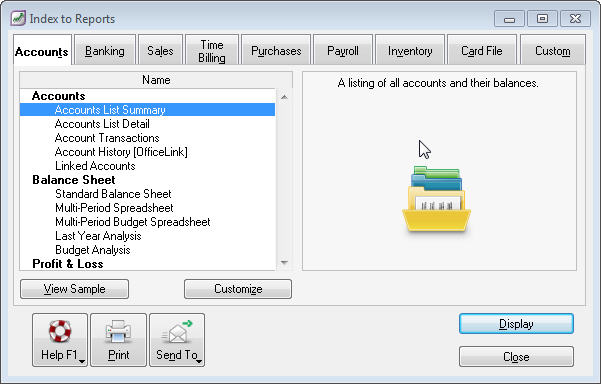This screenshot has width=601, height=384.
Task: Maximize the Index to Reports window
Action: point(542,18)
